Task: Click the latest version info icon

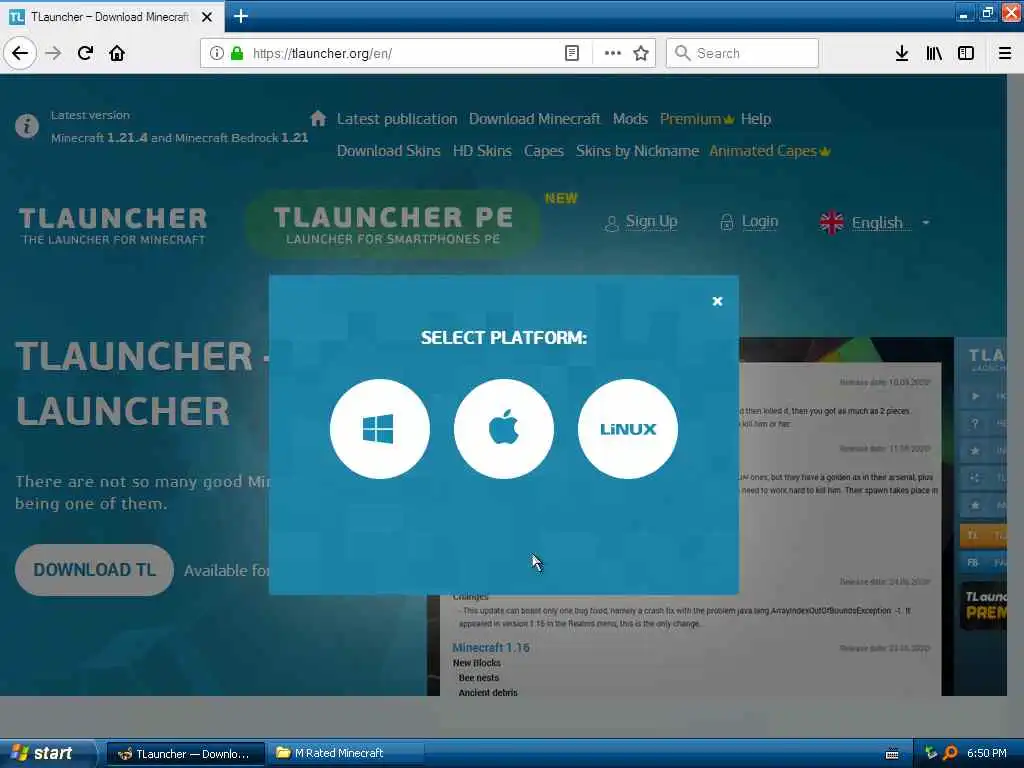Action: tap(27, 125)
